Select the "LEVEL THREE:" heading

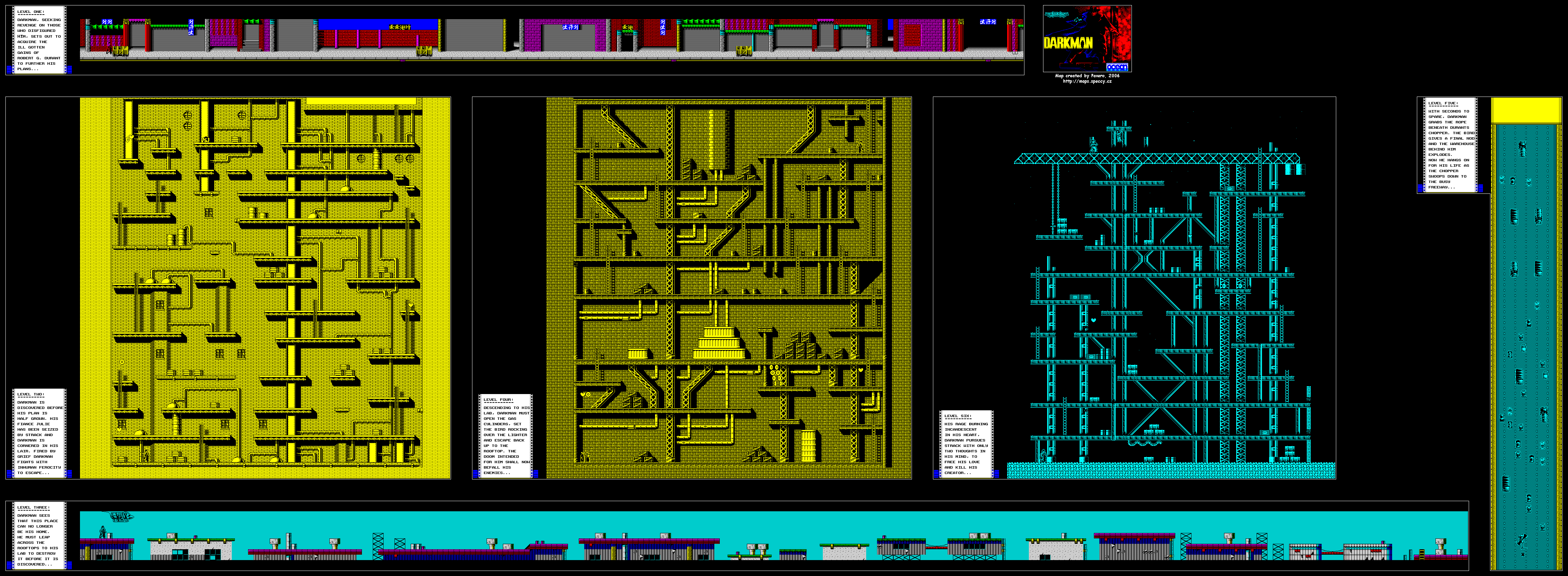pos(34,507)
